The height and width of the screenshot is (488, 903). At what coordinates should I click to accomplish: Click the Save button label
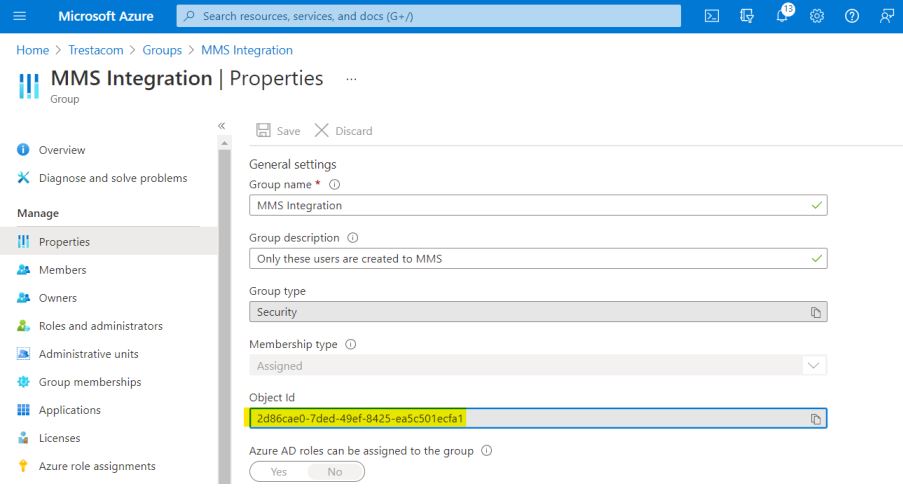click(288, 131)
